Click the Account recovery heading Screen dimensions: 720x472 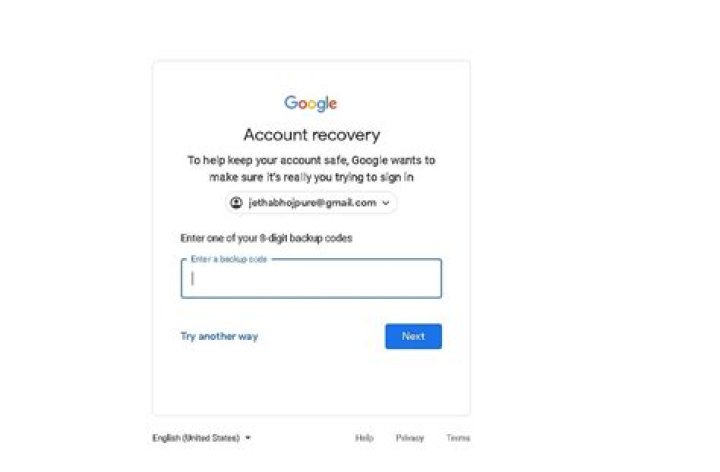pos(312,135)
